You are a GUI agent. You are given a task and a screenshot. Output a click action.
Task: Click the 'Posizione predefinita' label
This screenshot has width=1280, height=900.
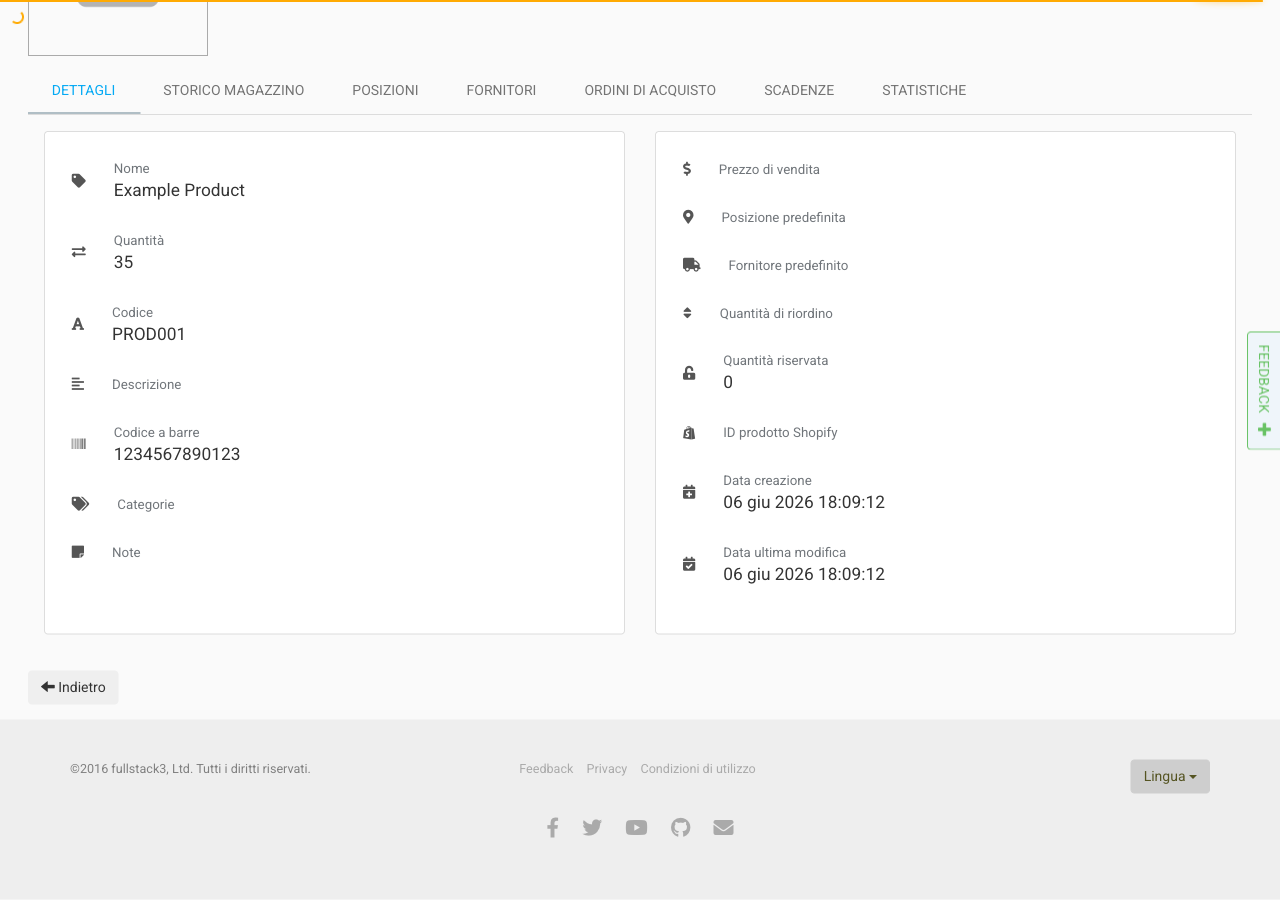(x=783, y=217)
